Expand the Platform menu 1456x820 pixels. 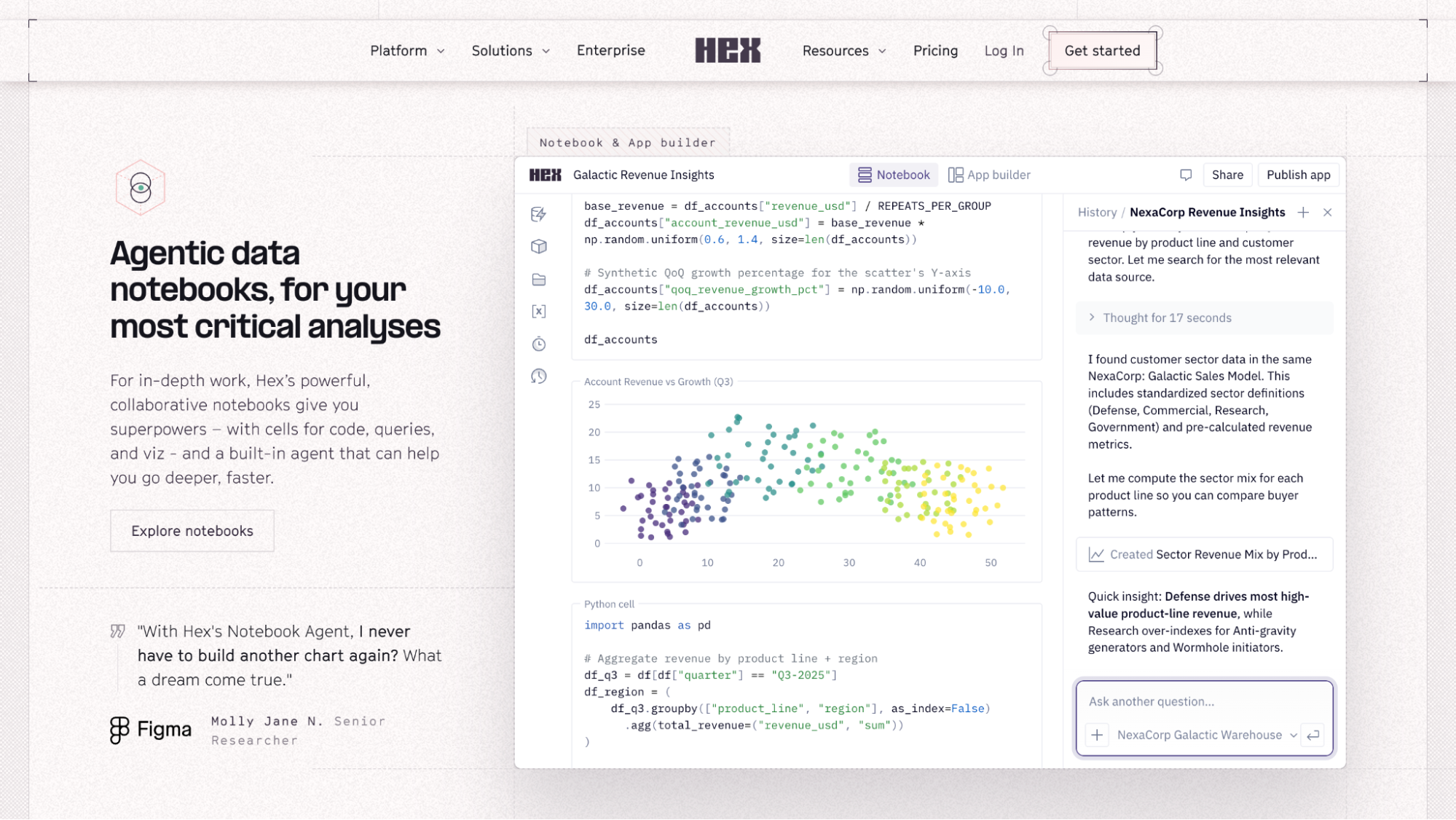pos(407,51)
